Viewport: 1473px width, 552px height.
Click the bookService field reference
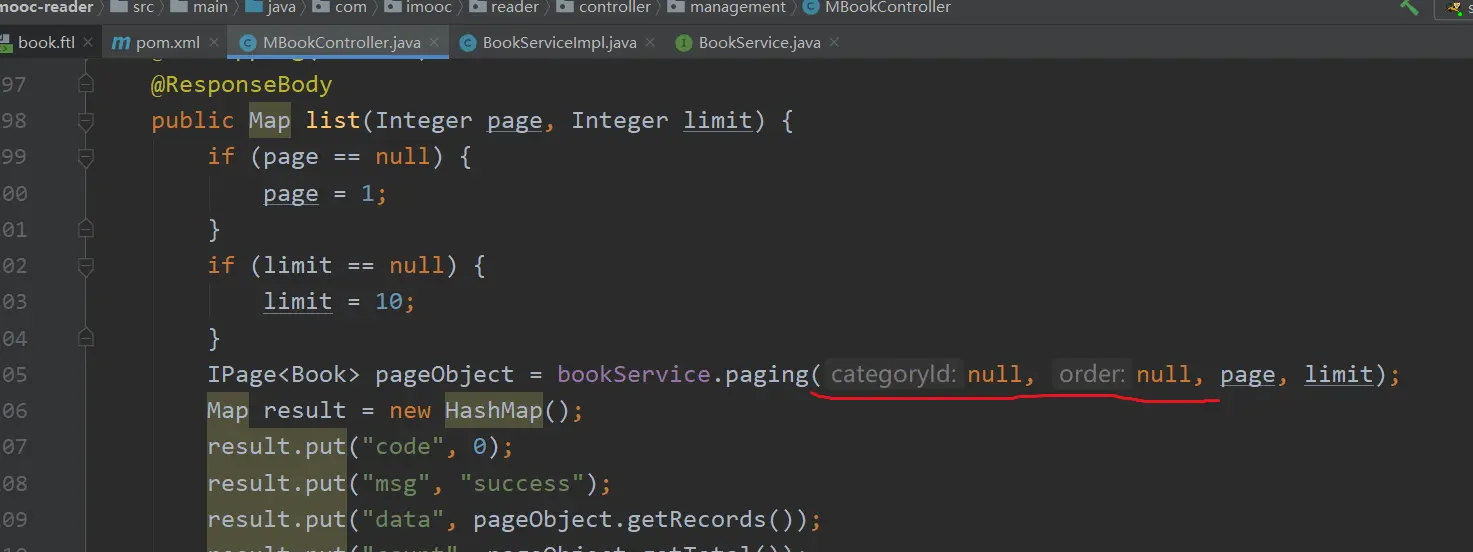[x=633, y=375]
